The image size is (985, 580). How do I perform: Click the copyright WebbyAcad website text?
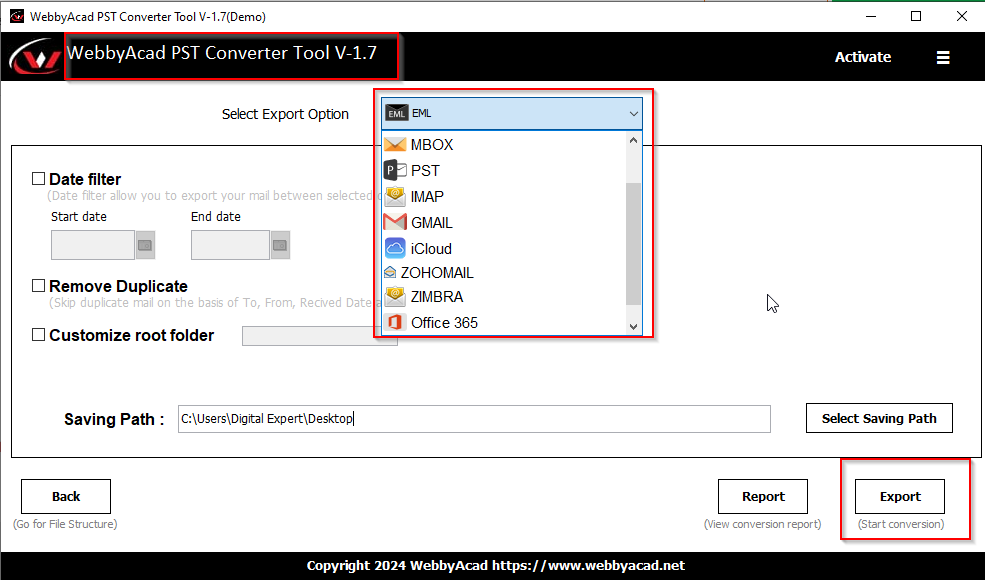tap(496, 566)
